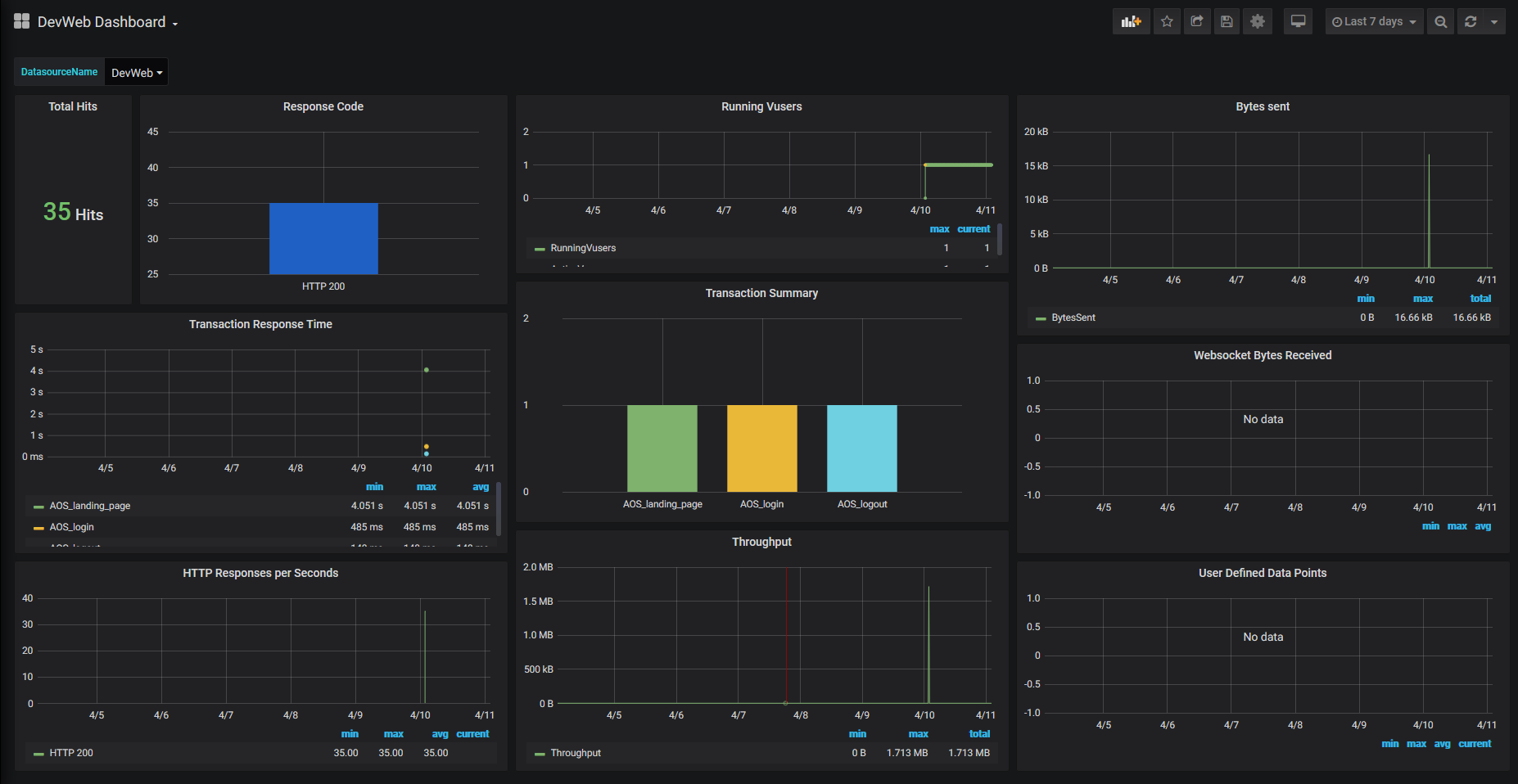Save the dashboard with the floppy icon
Screen dimensions: 1518x784
point(1227,22)
